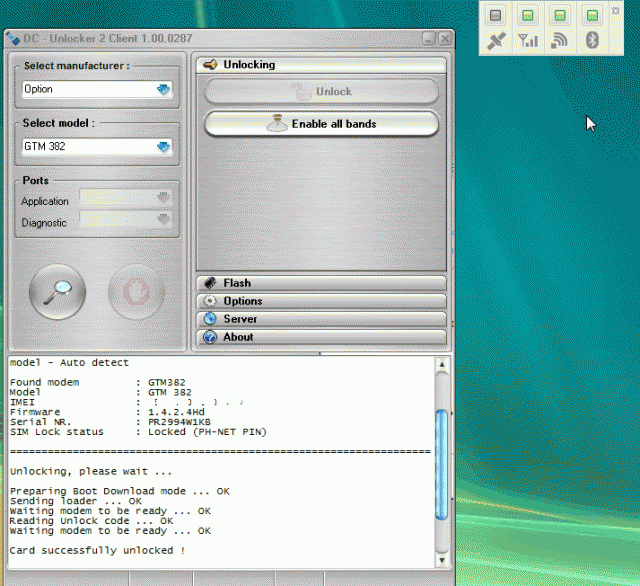Click 'Unlocking, please wait ...' log line
Image resolution: width=640 pixels, height=586 pixels.
(x=91, y=472)
